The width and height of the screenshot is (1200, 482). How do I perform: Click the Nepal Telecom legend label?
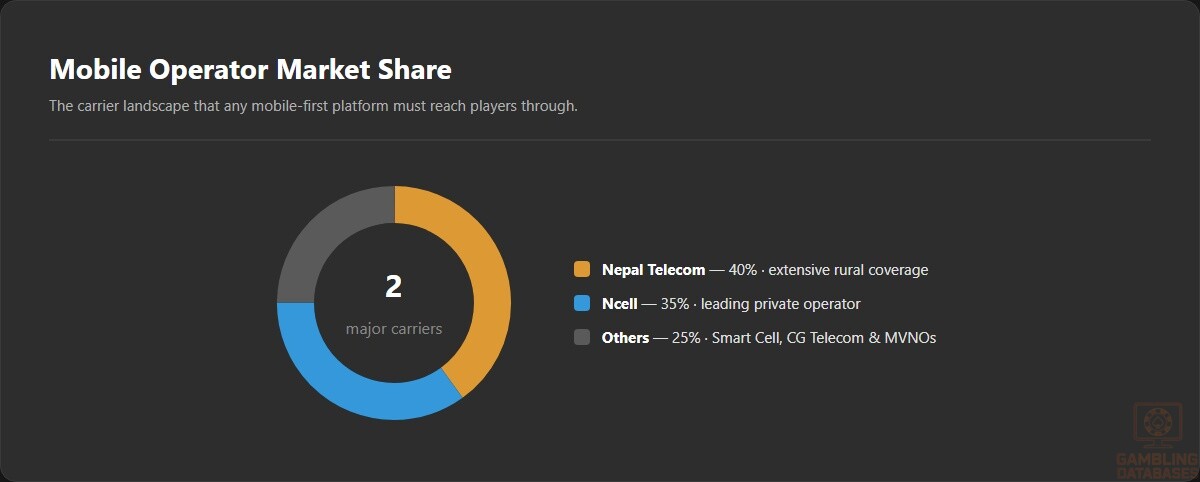click(653, 270)
